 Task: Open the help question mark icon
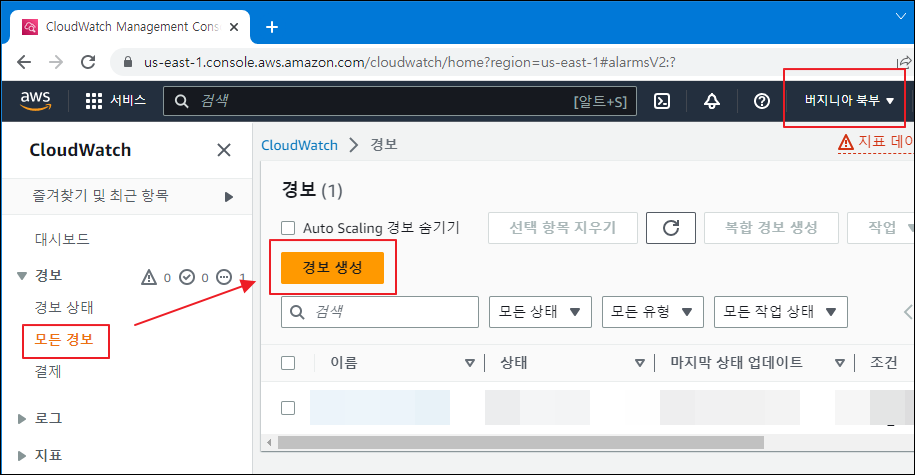click(762, 101)
